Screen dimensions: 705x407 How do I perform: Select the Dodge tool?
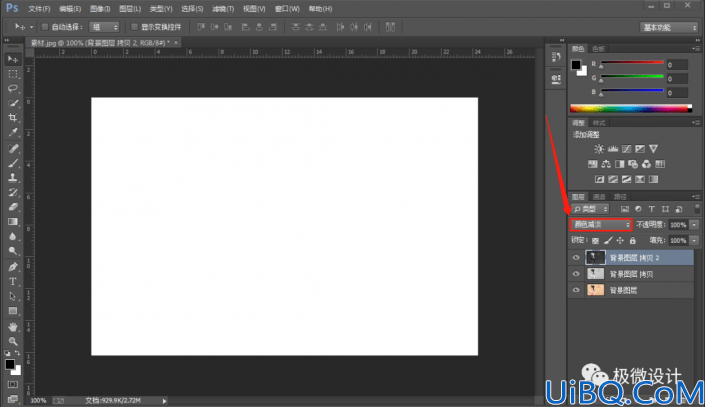13,251
